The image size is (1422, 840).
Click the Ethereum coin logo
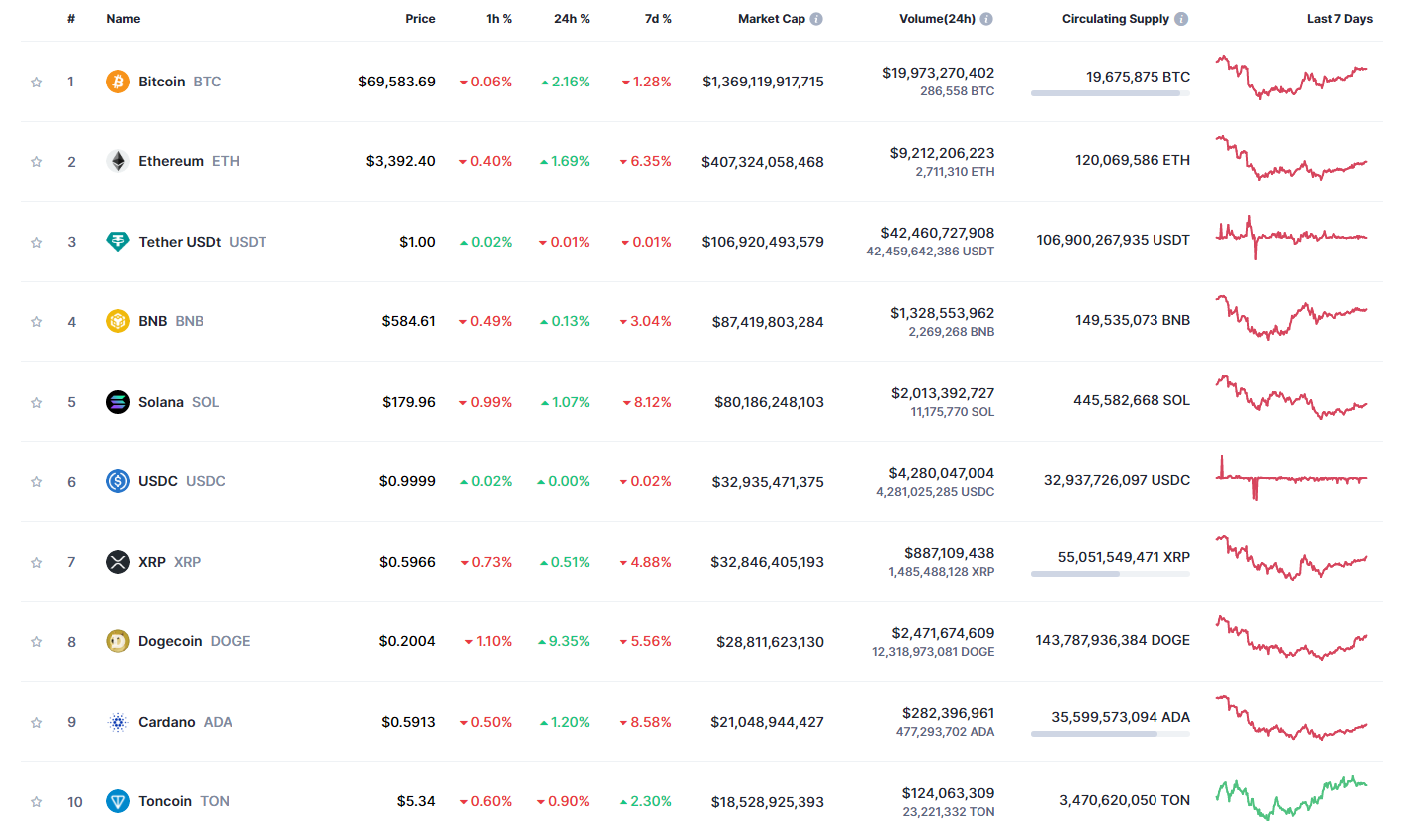click(118, 161)
